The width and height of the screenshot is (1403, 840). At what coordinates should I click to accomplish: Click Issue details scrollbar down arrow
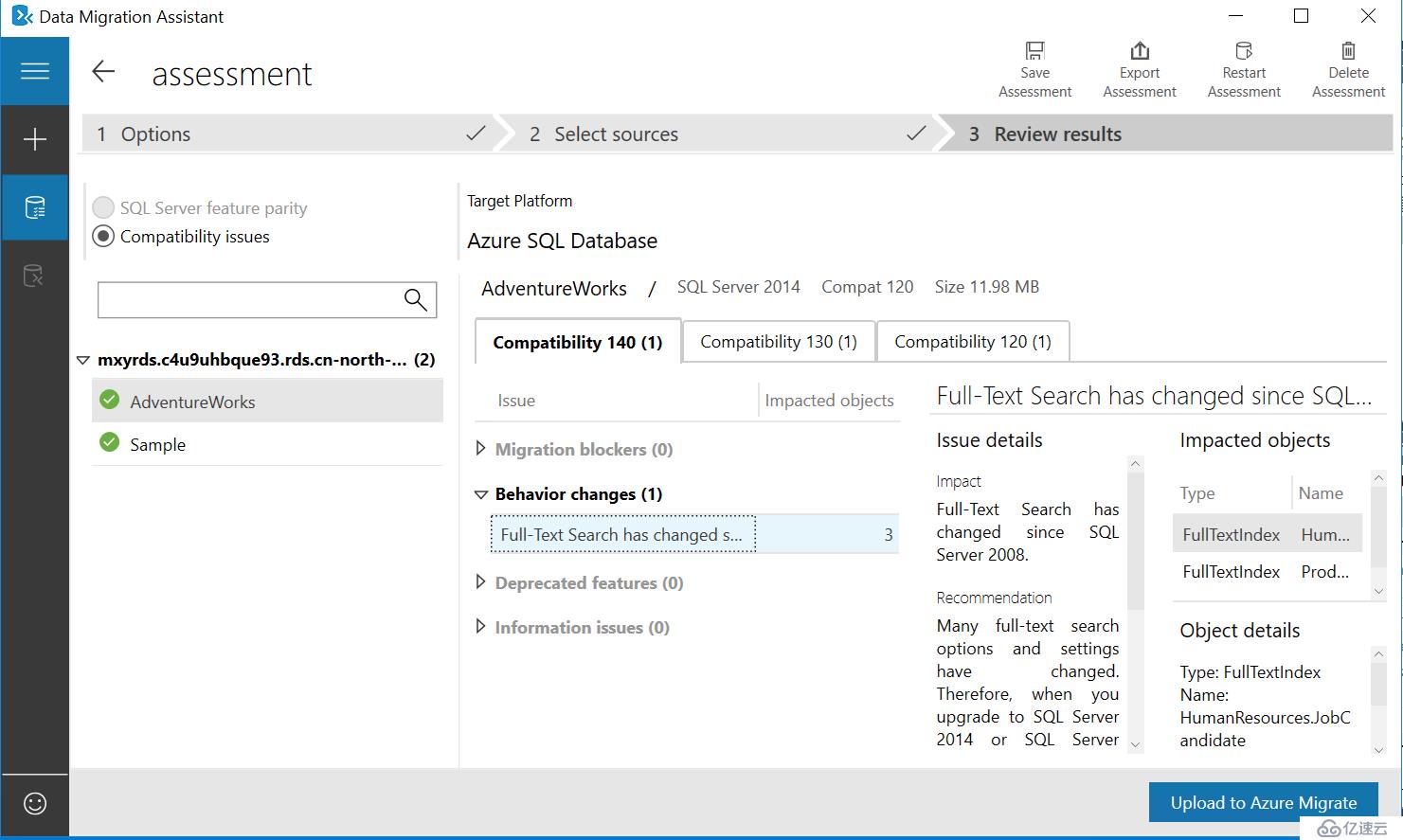(1135, 744)
